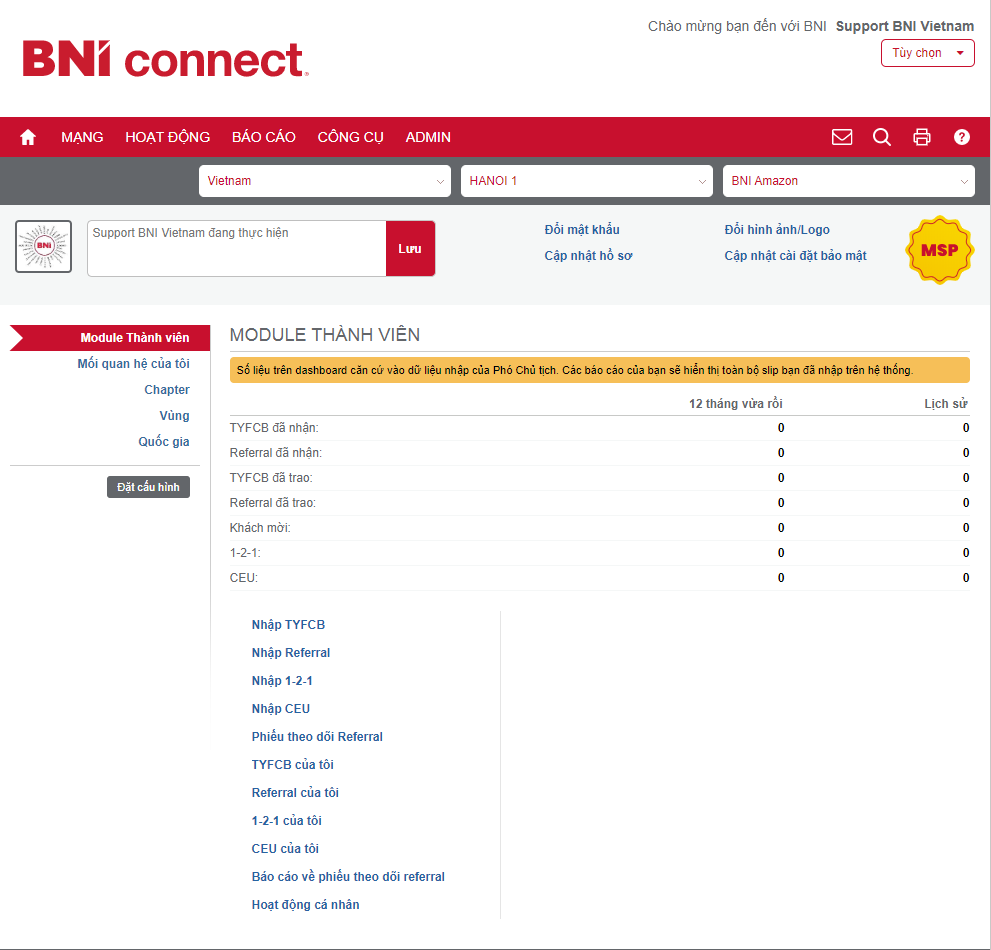Open Hoạt động cá nhân link

(305, 904)
